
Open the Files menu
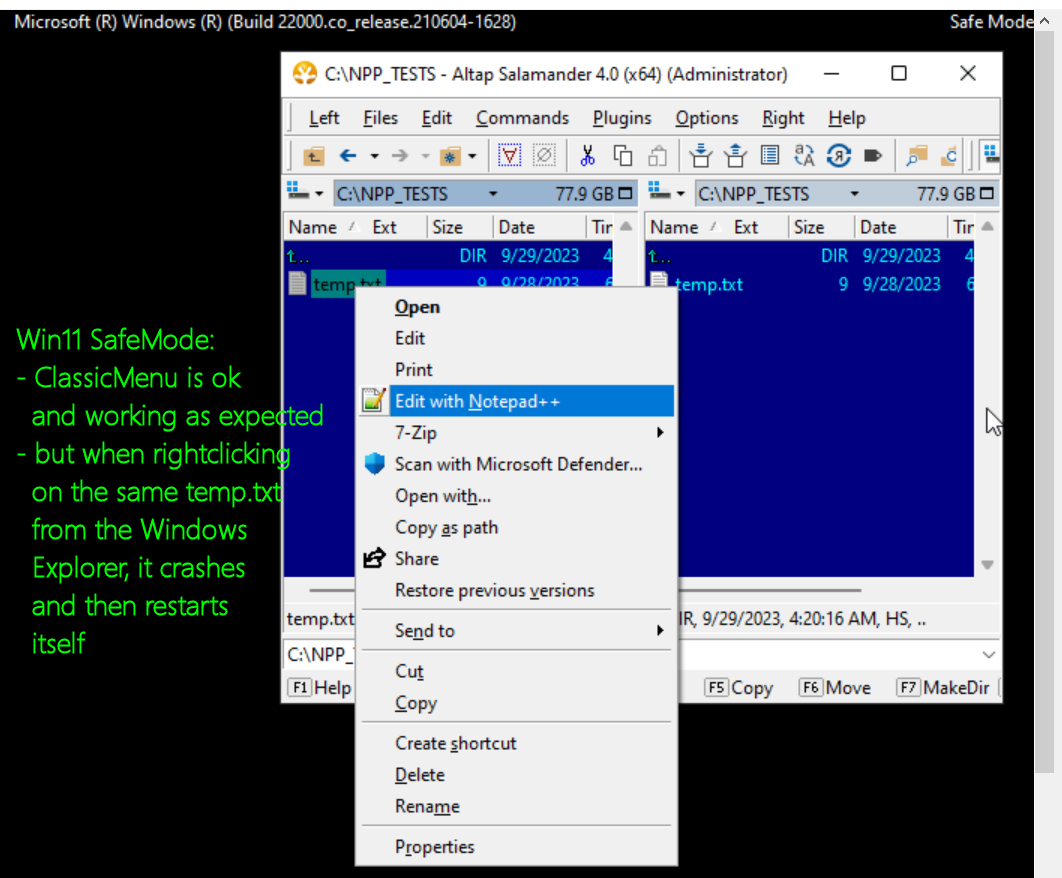380,118
